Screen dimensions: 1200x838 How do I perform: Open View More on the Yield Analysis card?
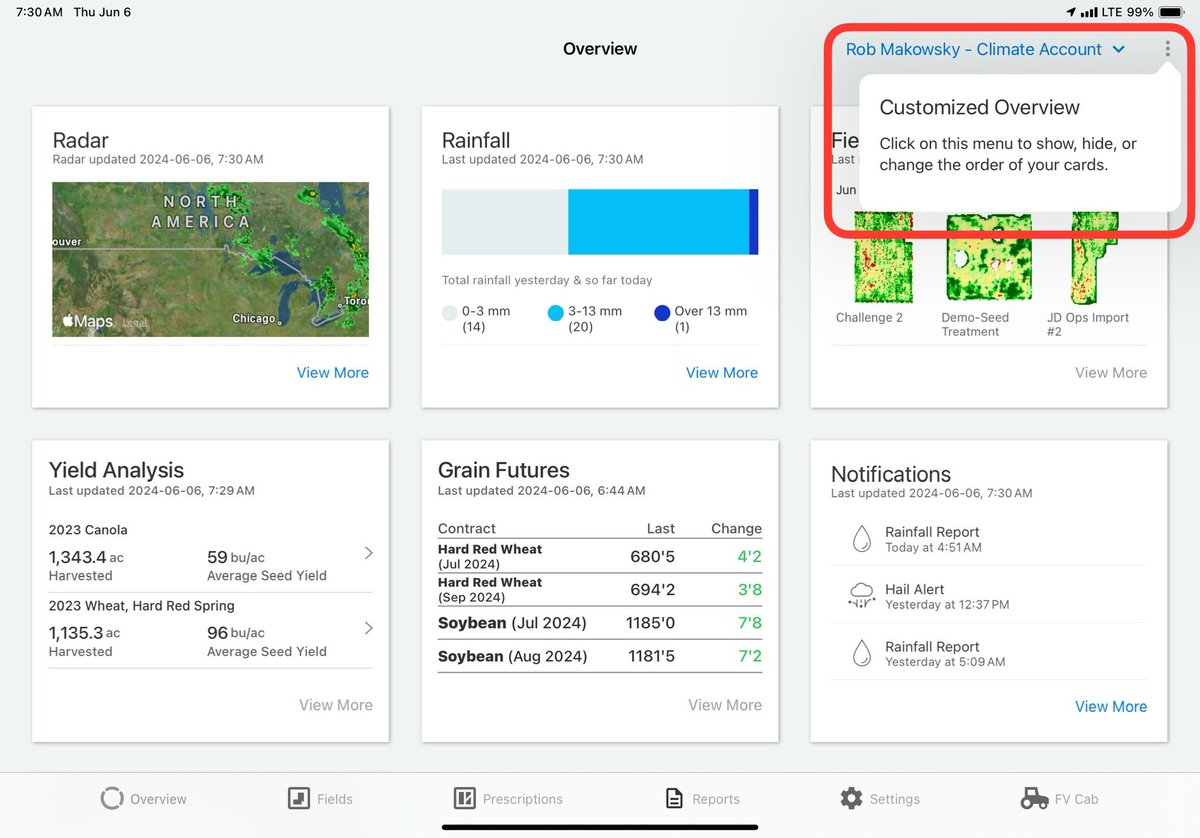click(335, 705)
